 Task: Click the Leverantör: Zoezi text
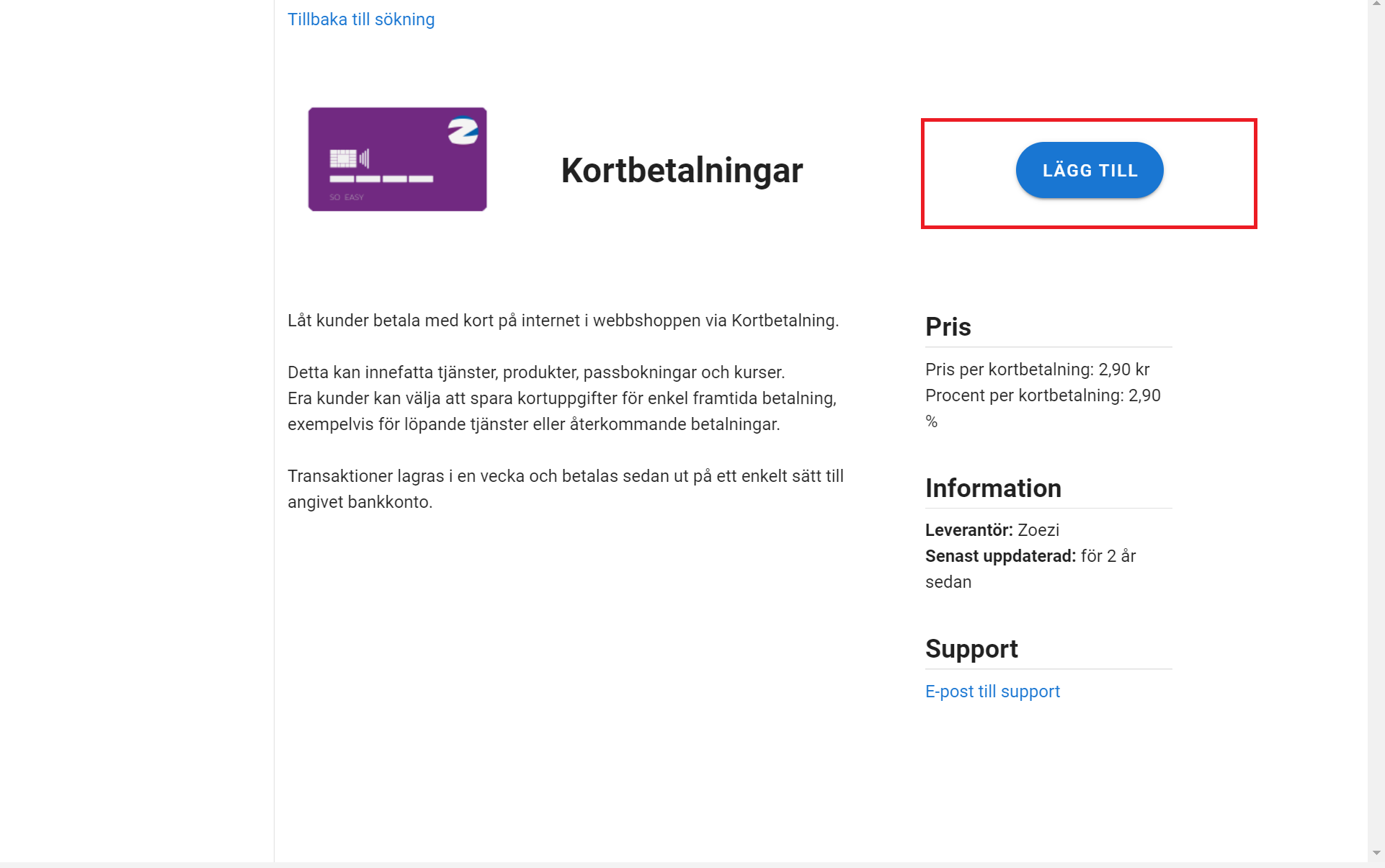[992, 530]
